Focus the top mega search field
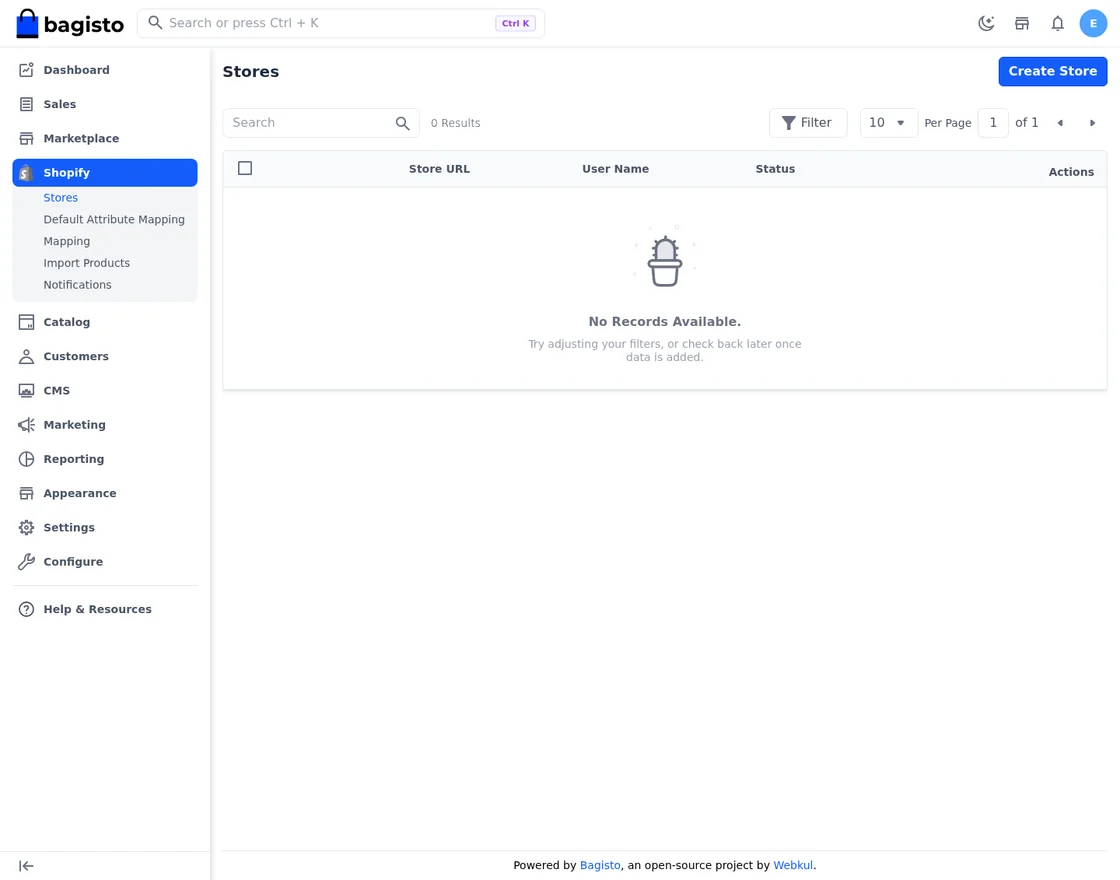Viewport: 1120px width, 880px height. point(341,23)
